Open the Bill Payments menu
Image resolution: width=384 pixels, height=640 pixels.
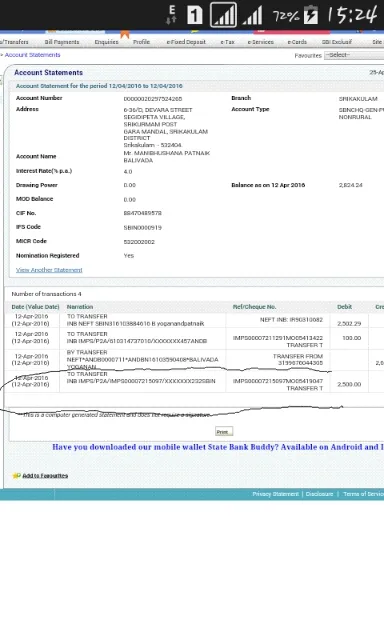coord(62,42)
